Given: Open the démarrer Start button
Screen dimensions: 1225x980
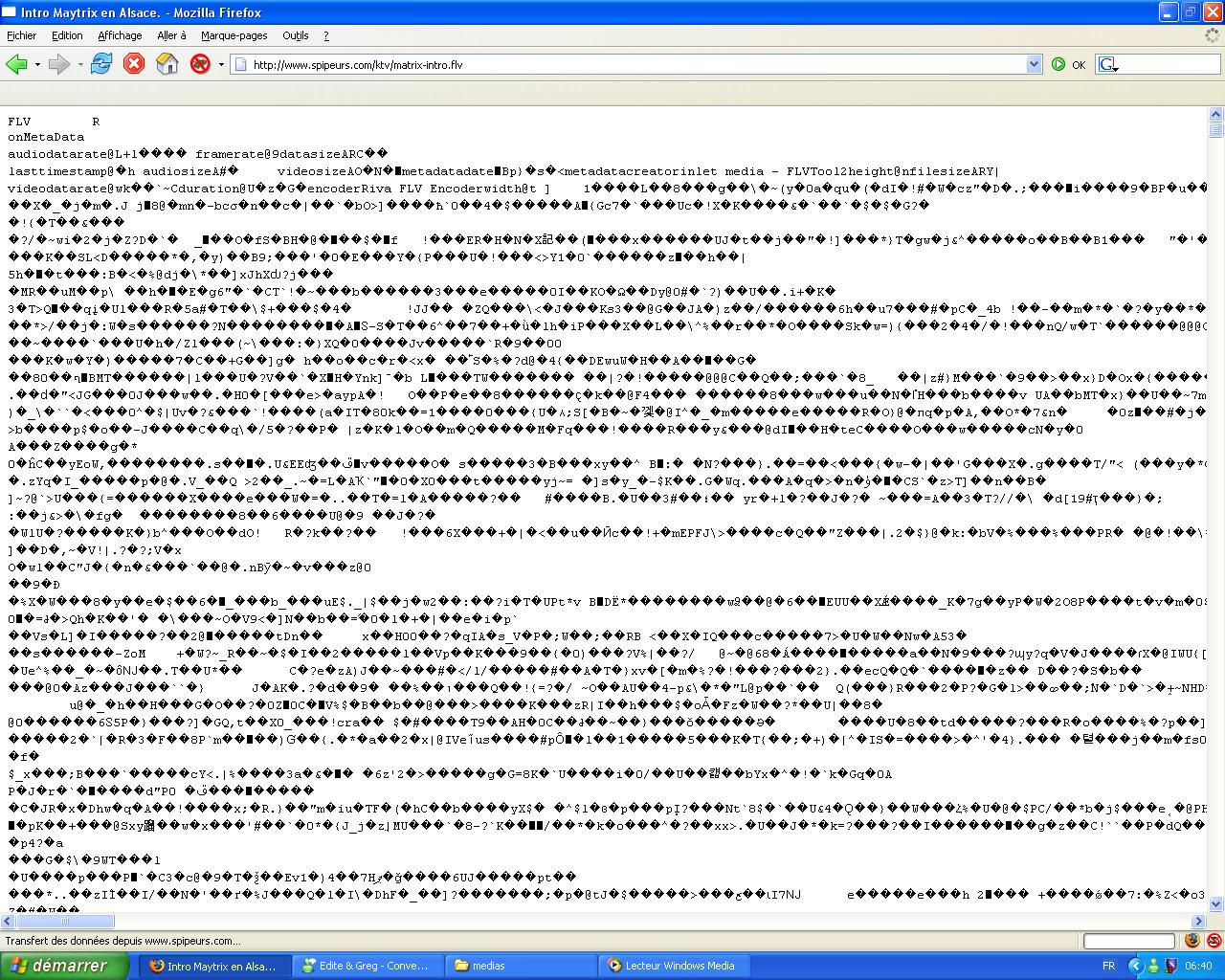Looking at the screenshot, I should coord(64,966).
